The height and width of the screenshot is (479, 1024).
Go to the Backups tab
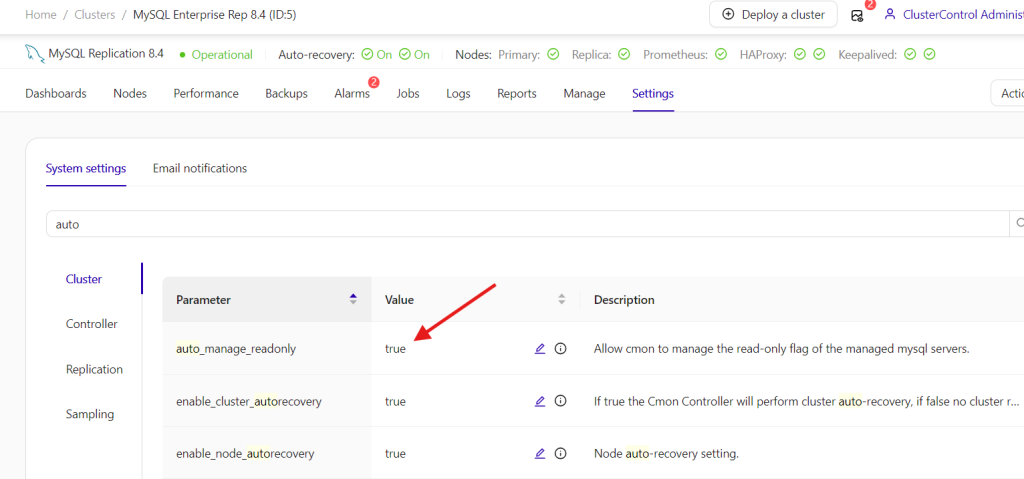coord(286,93)
